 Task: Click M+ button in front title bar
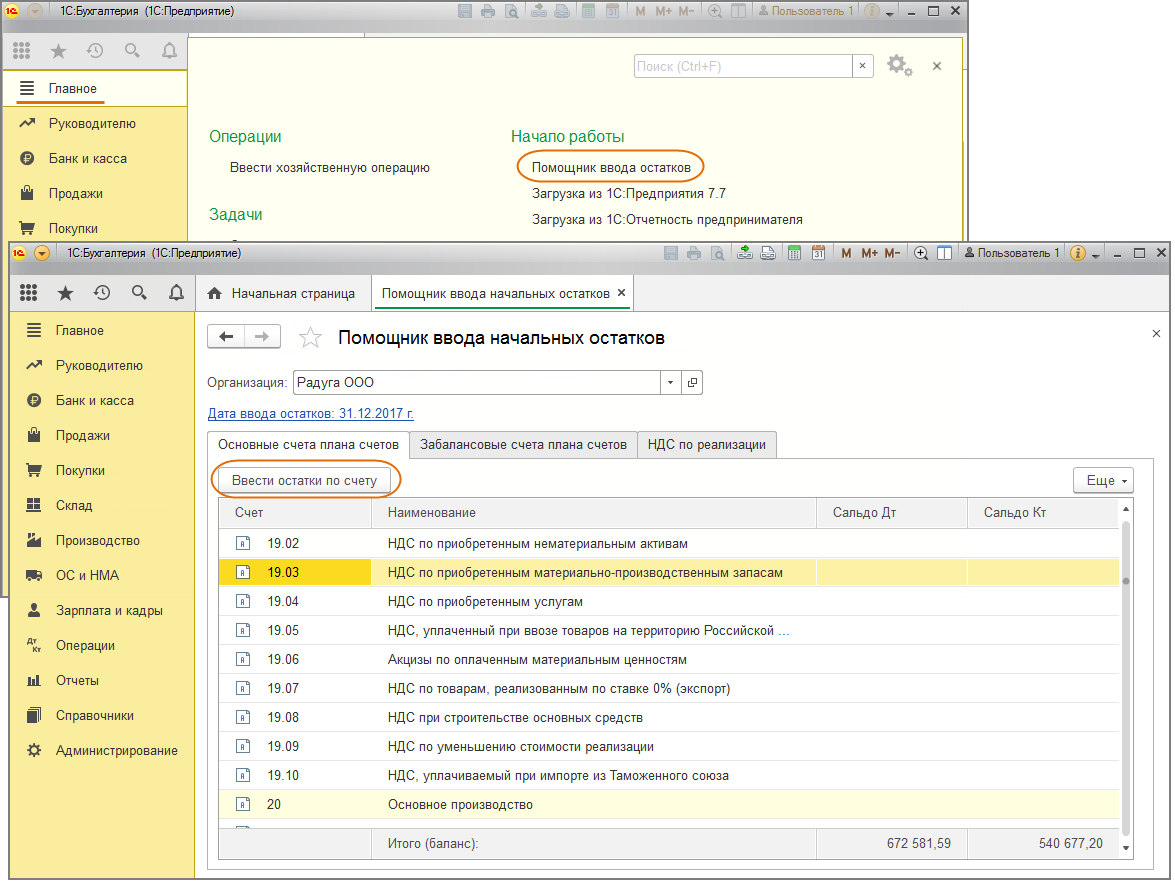[869, 253]
